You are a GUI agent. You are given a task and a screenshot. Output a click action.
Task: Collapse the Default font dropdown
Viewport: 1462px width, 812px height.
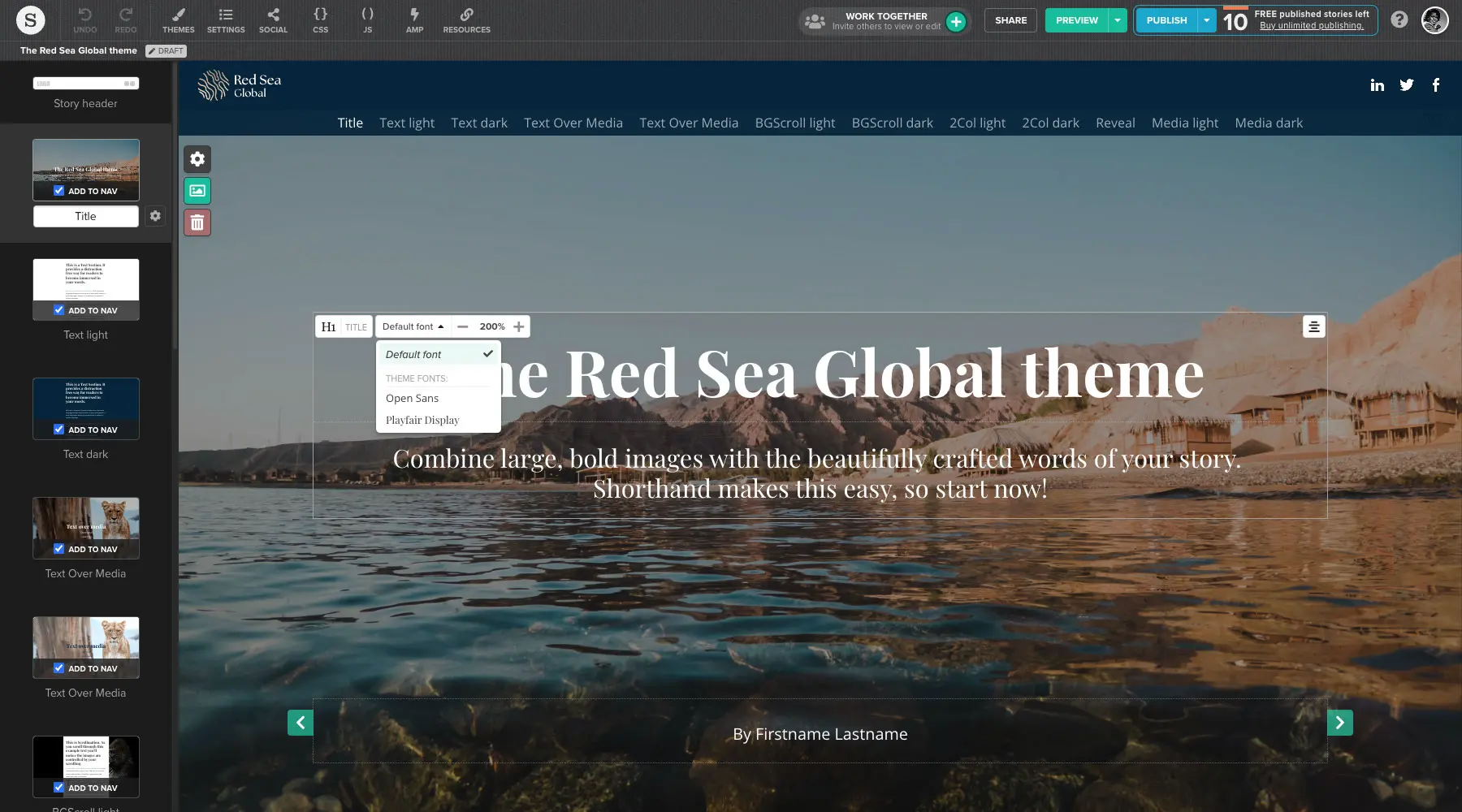tap(413, 326)
